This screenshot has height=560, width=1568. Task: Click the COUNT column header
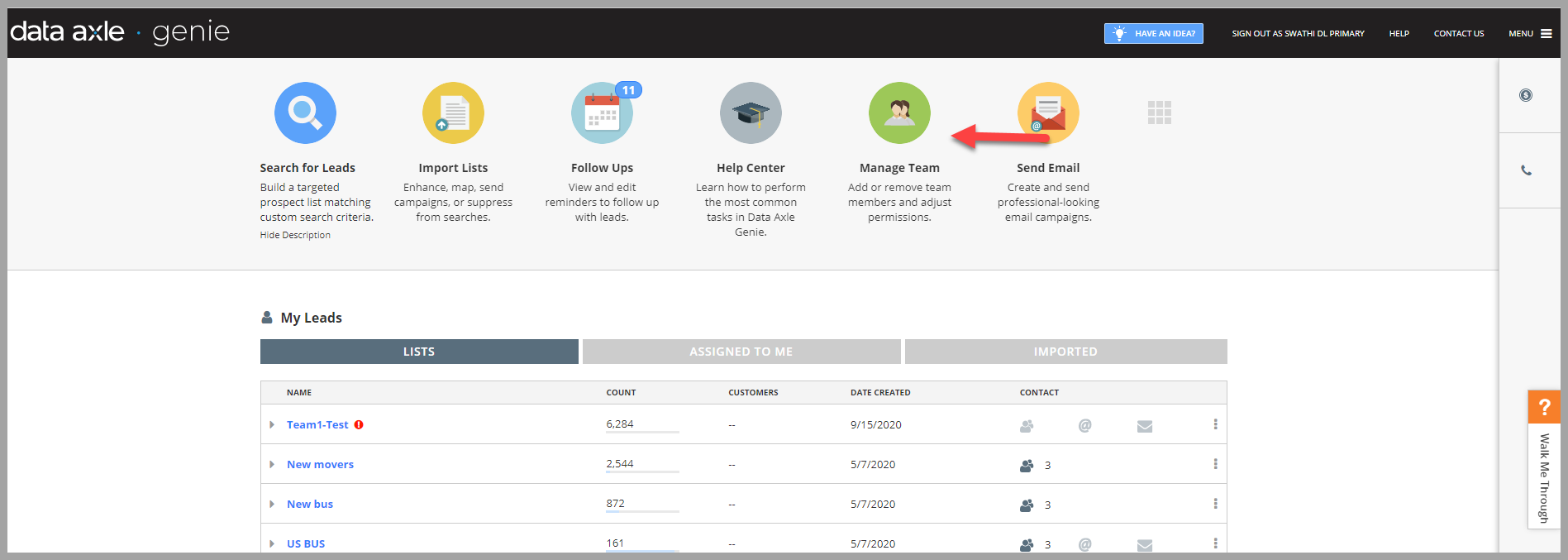(x=621, y=393)
